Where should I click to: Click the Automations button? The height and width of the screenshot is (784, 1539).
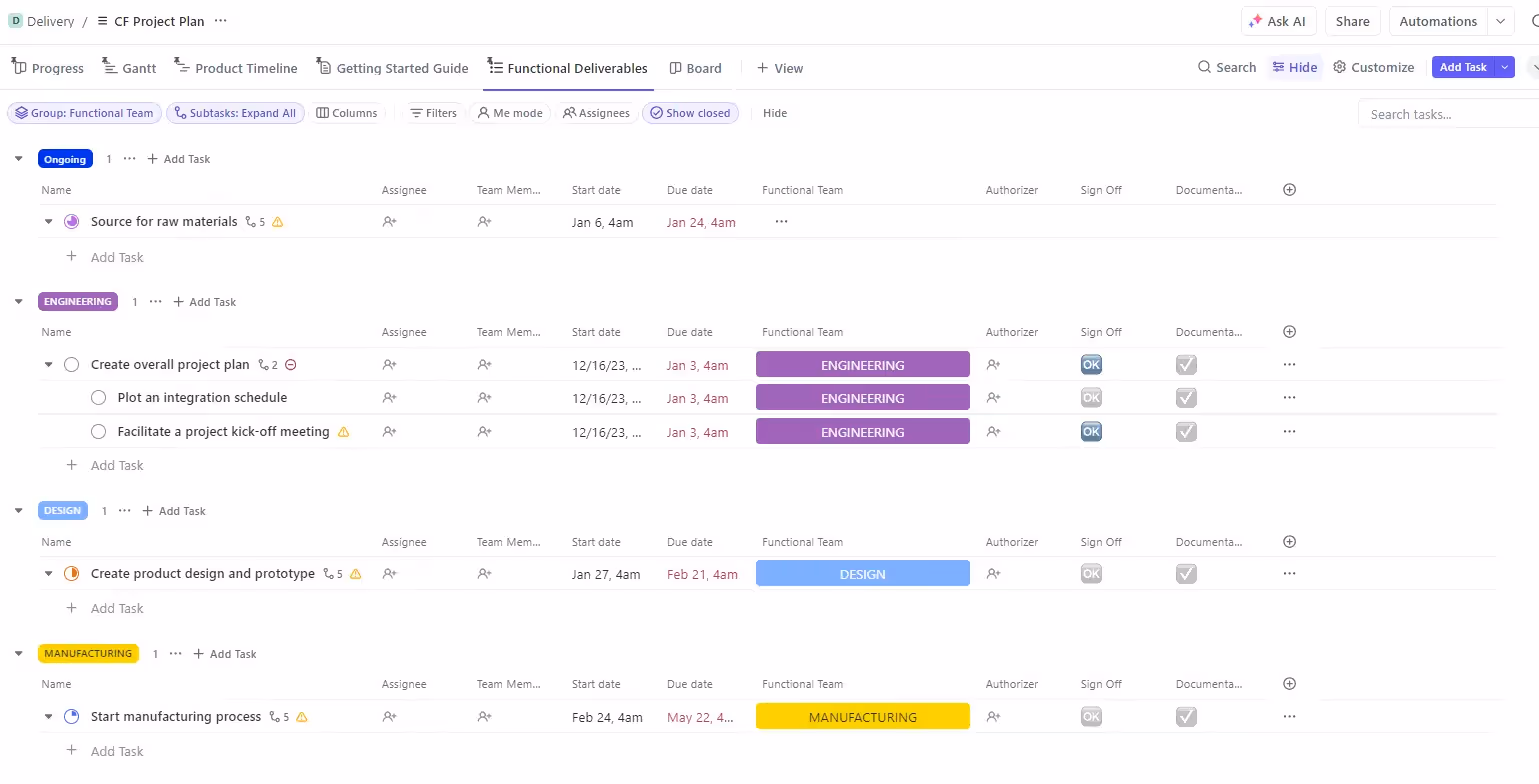[x=1437, y=21]
